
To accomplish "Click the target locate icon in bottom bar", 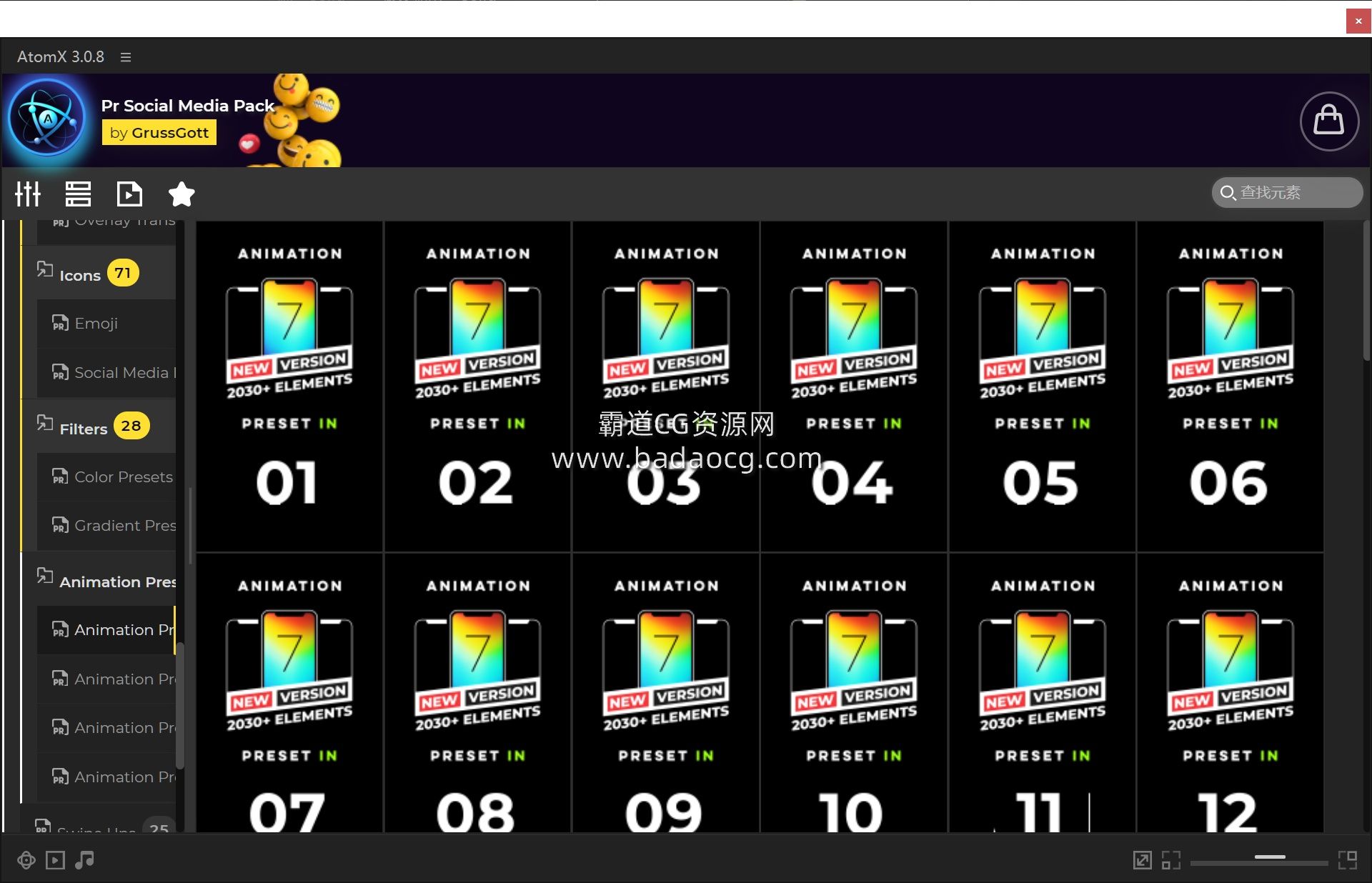I will [x=26, y=860].
